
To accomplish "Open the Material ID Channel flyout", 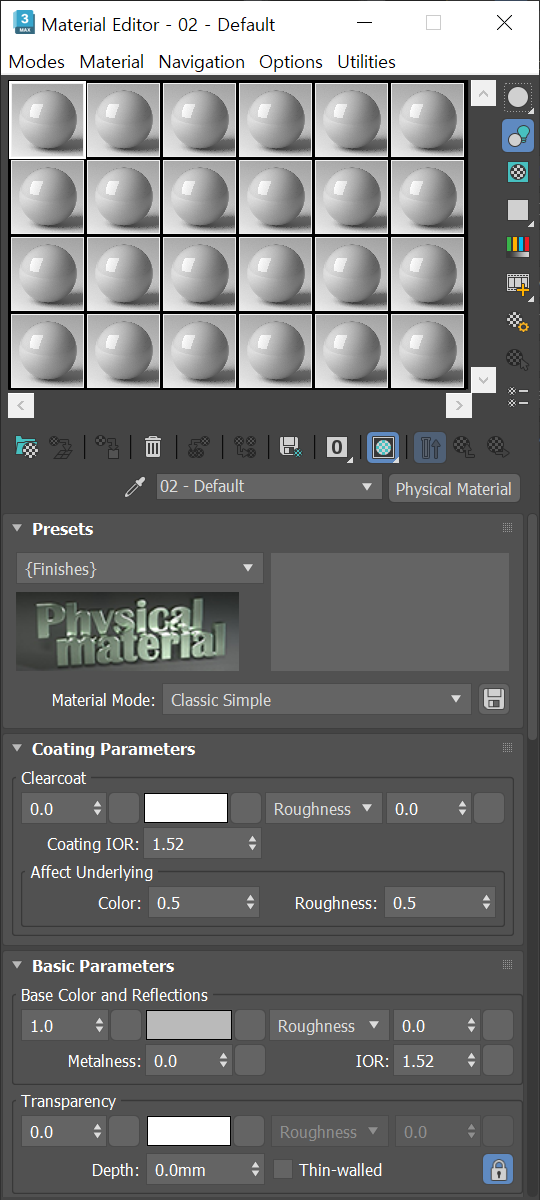I will [x=339, y=447].
